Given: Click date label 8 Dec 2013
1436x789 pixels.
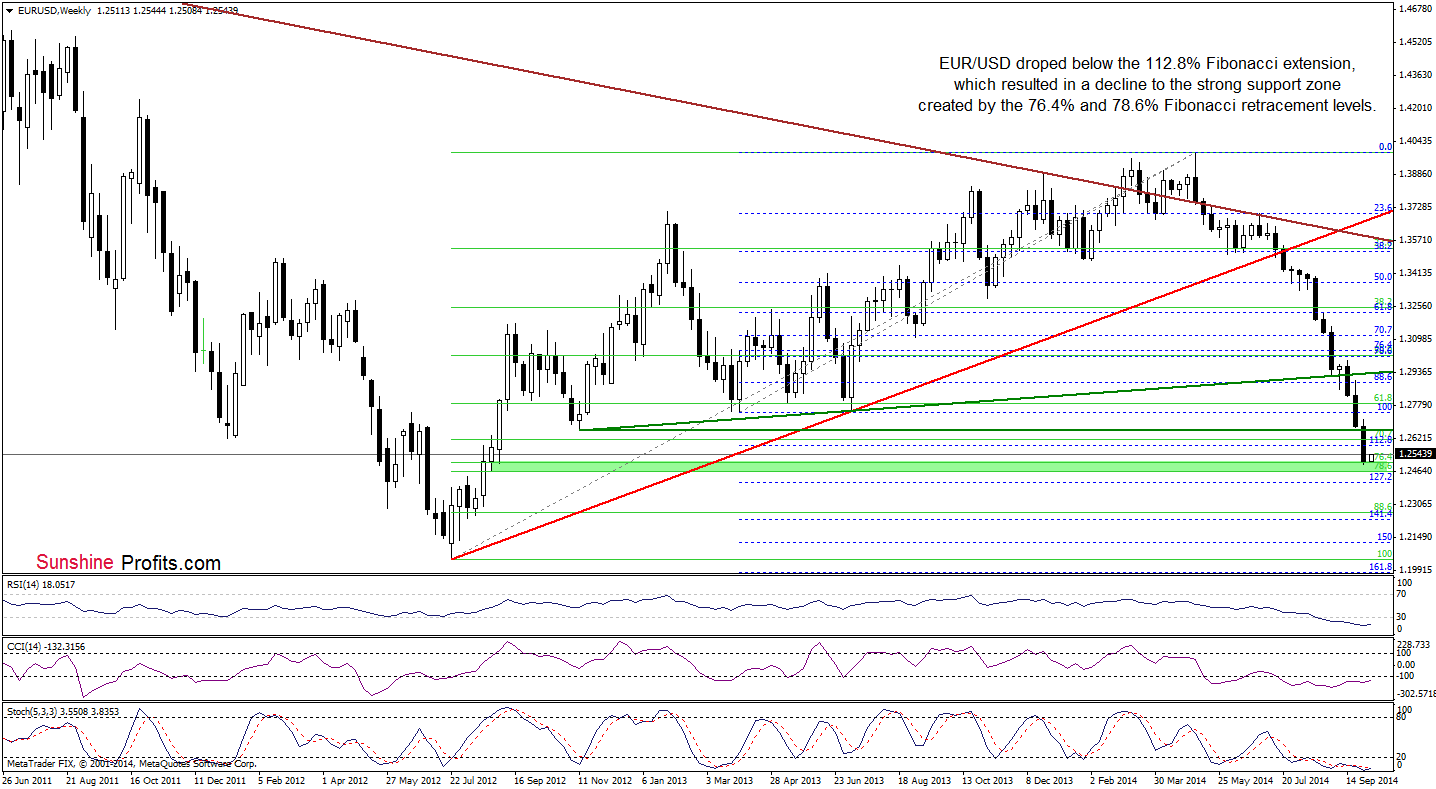Looking at the screenshot, I should (x=1051, y=779).
